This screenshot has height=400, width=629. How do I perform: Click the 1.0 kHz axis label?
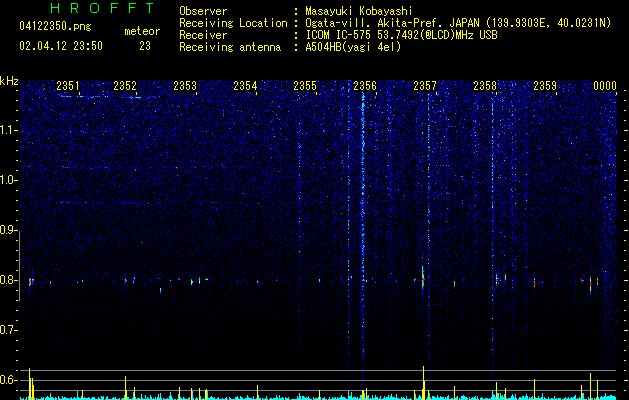8,180
